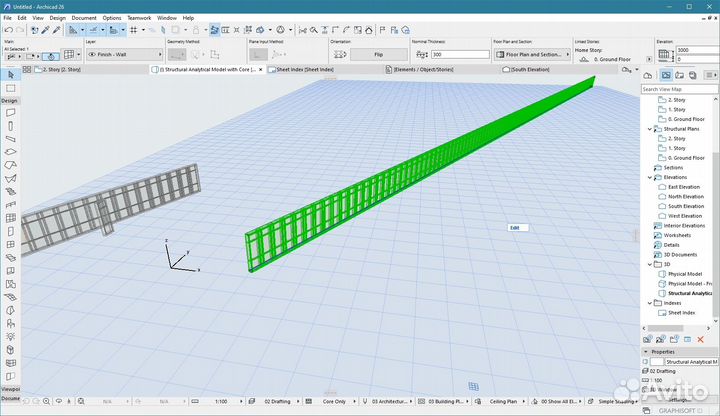This screenshot has width=720, height=416.
Task: Open the Project Map navigator icon
Action: tap(648, 75)
